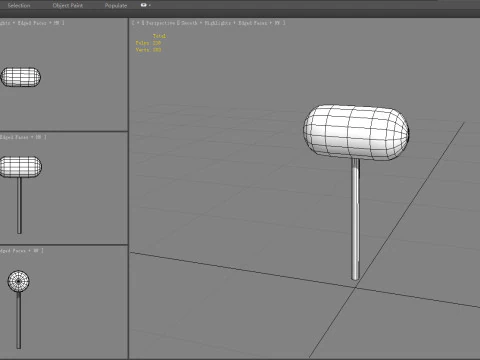Image resolution: width=480 pixels, height=360 pixels.
Task: Select the capsule hammer head in the Perspective viewport
Action: [356, 132]
